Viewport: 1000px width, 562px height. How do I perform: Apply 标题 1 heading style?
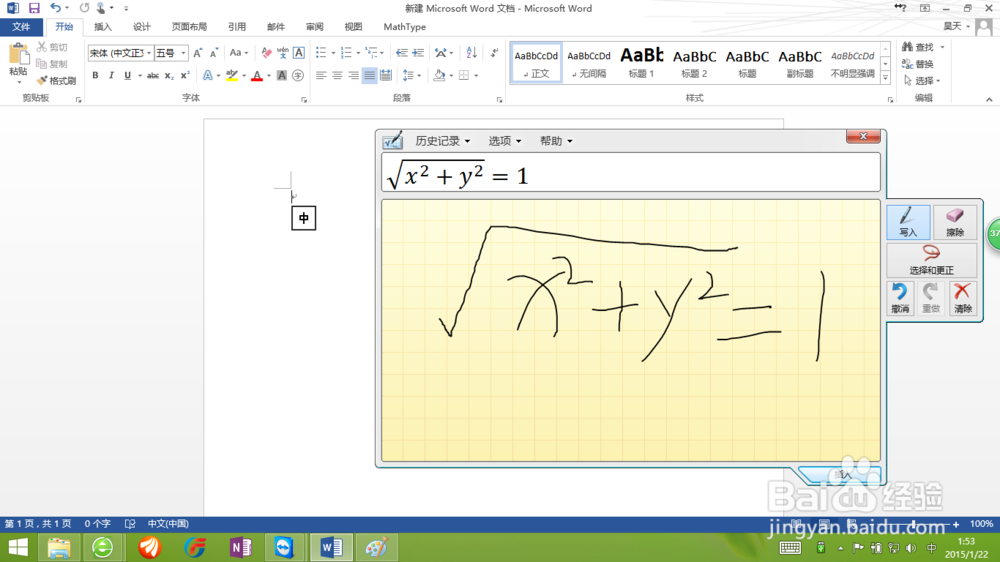642,63
